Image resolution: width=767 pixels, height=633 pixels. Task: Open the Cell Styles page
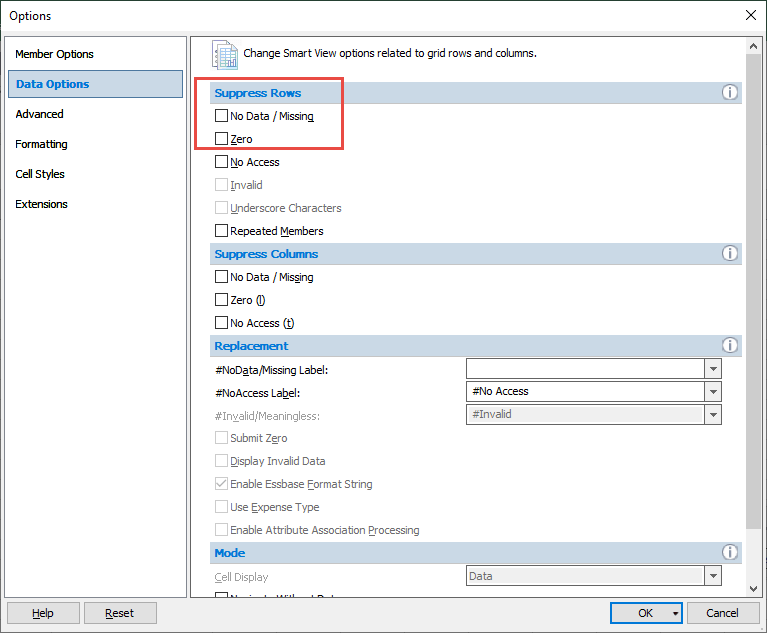(40, 174)
